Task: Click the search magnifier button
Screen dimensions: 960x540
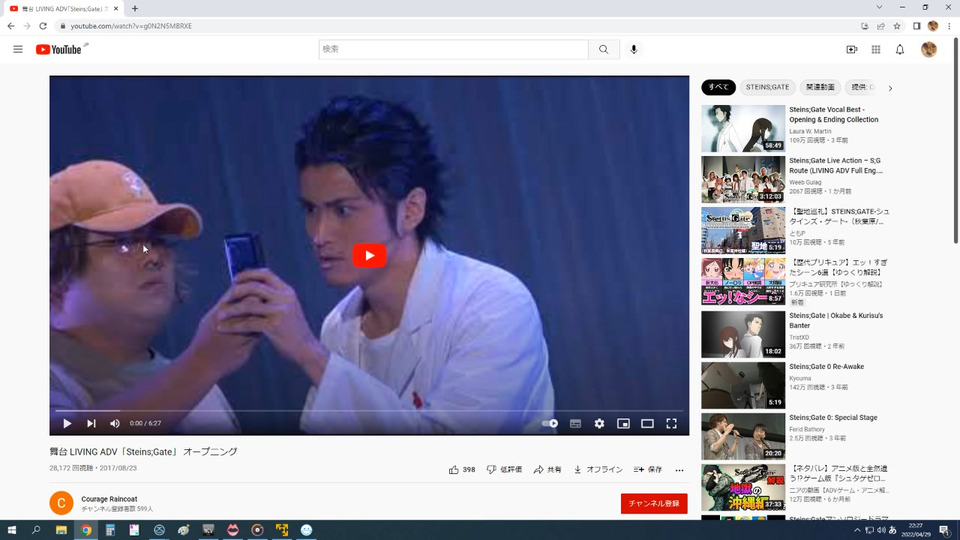Action: click(604, 50)
